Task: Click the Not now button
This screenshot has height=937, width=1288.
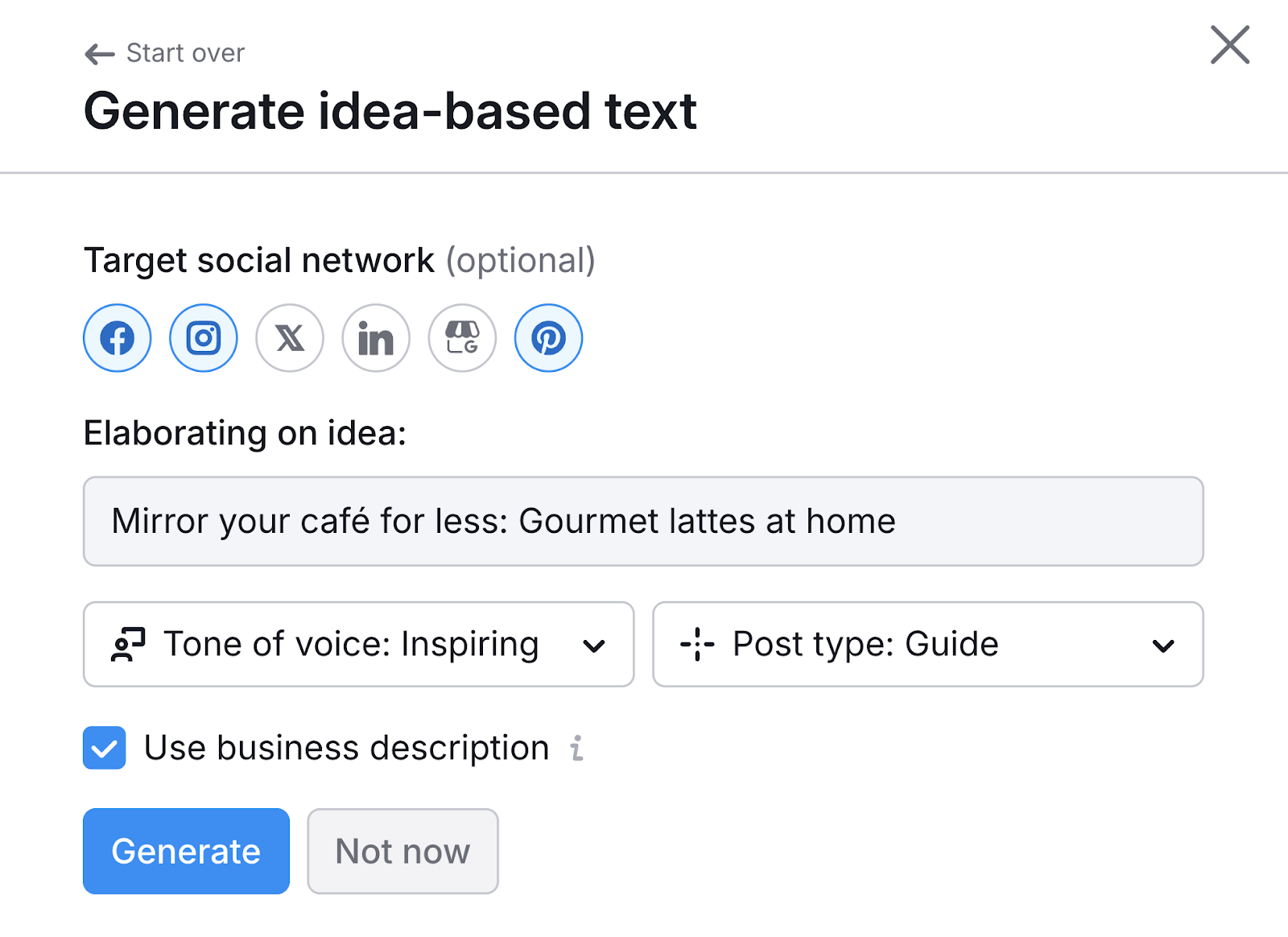Action: point(402,850)
